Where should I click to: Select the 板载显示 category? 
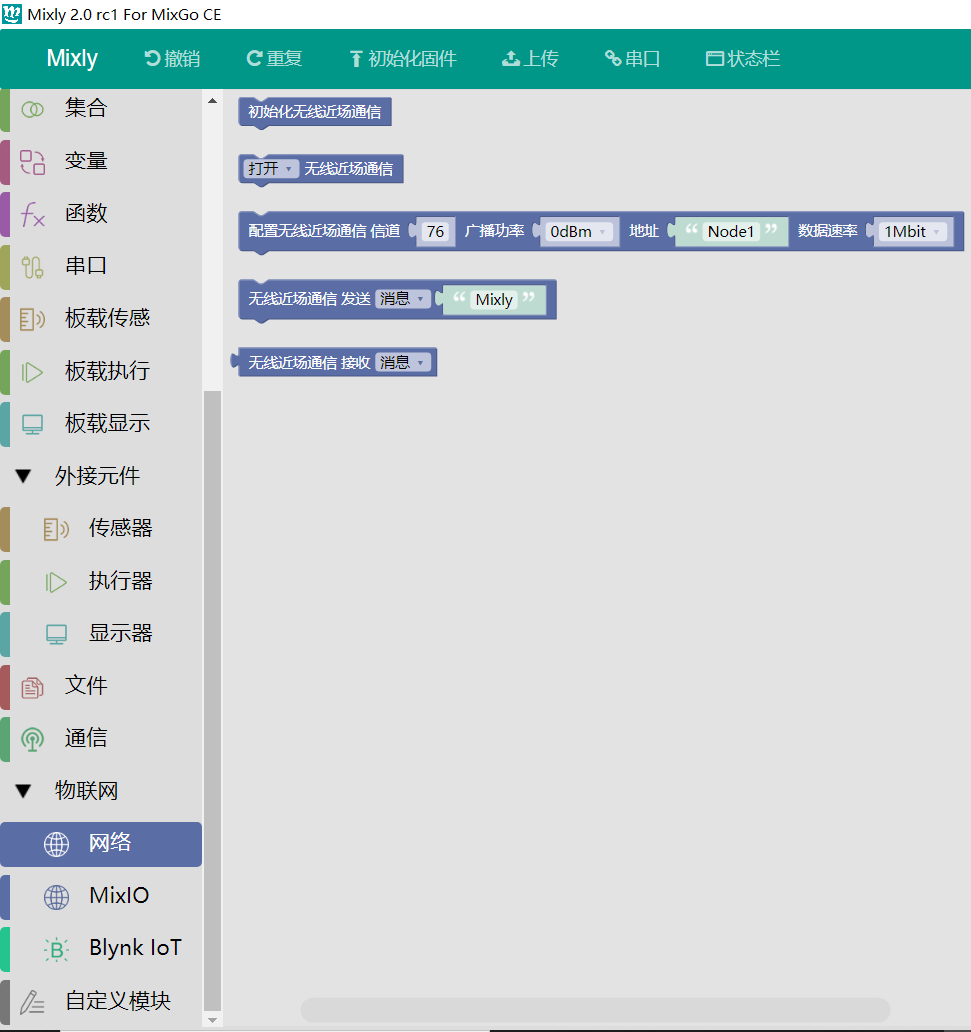tap(101, 425)
